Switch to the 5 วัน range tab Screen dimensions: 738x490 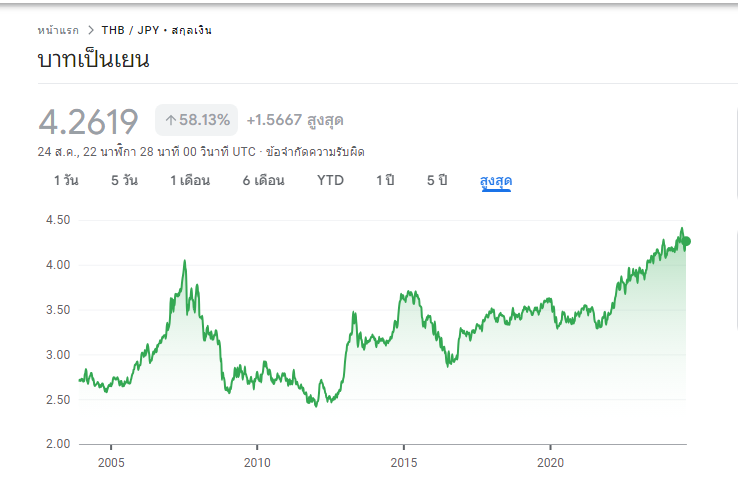[x=124, y=181]
